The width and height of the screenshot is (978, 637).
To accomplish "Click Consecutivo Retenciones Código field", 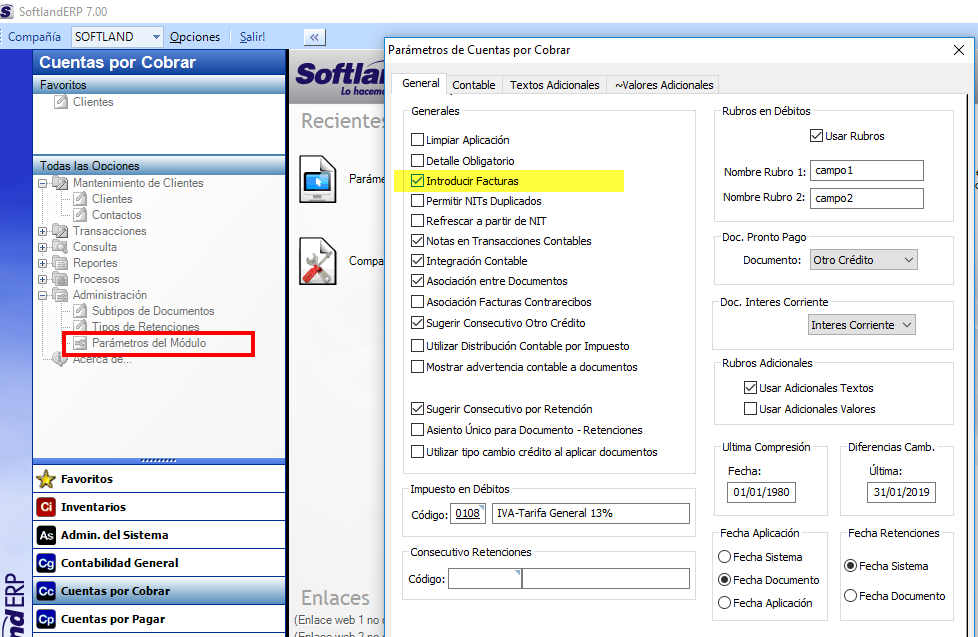I will point(485,579).
